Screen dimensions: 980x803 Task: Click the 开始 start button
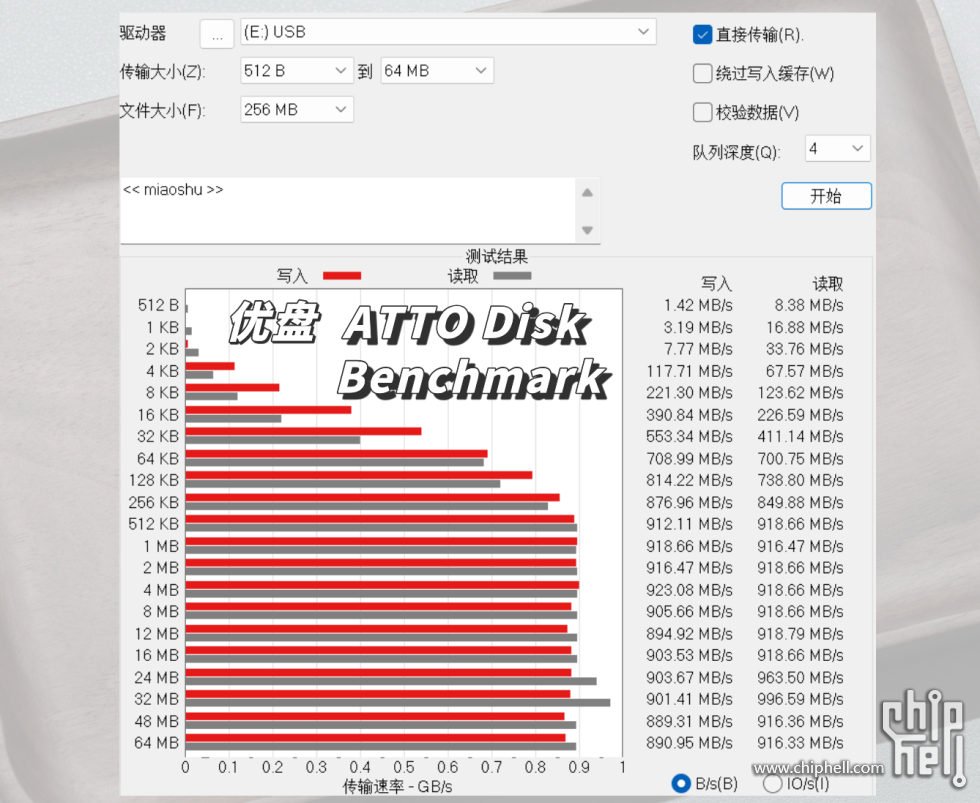point(826,196)
